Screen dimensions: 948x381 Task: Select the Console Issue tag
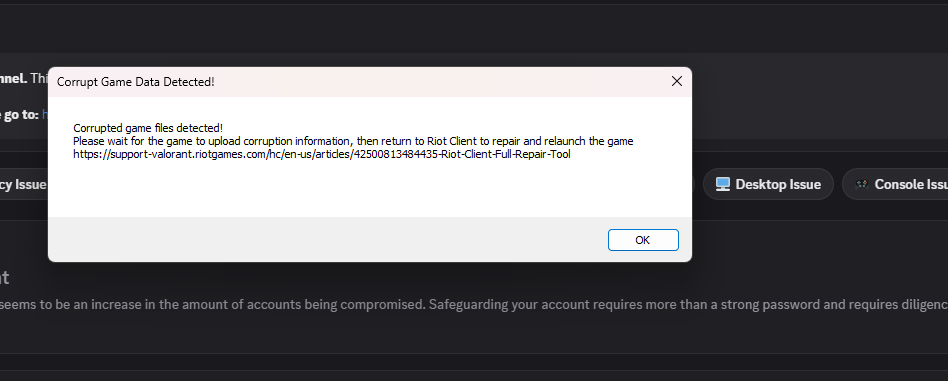896,184
